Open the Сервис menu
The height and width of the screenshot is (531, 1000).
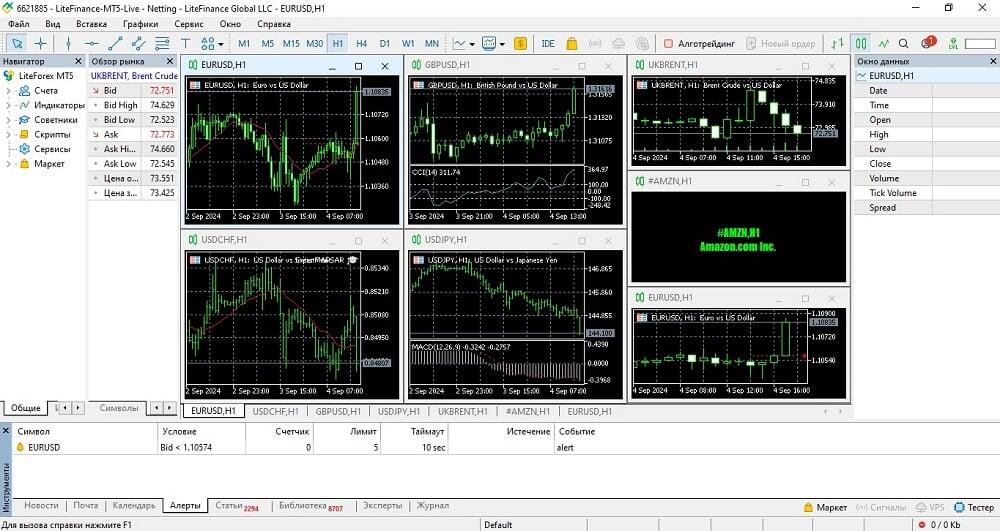[189, 24]
